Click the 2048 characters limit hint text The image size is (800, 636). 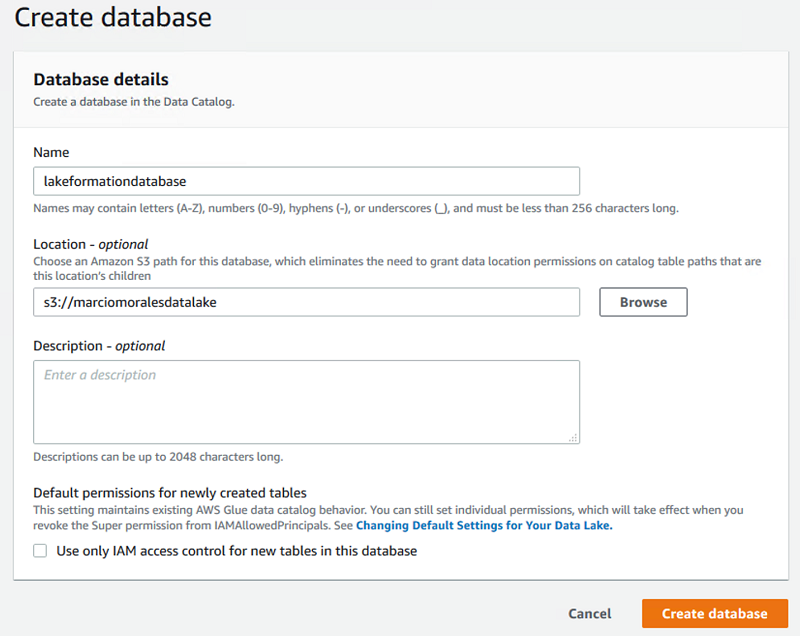tap(158, 457)
